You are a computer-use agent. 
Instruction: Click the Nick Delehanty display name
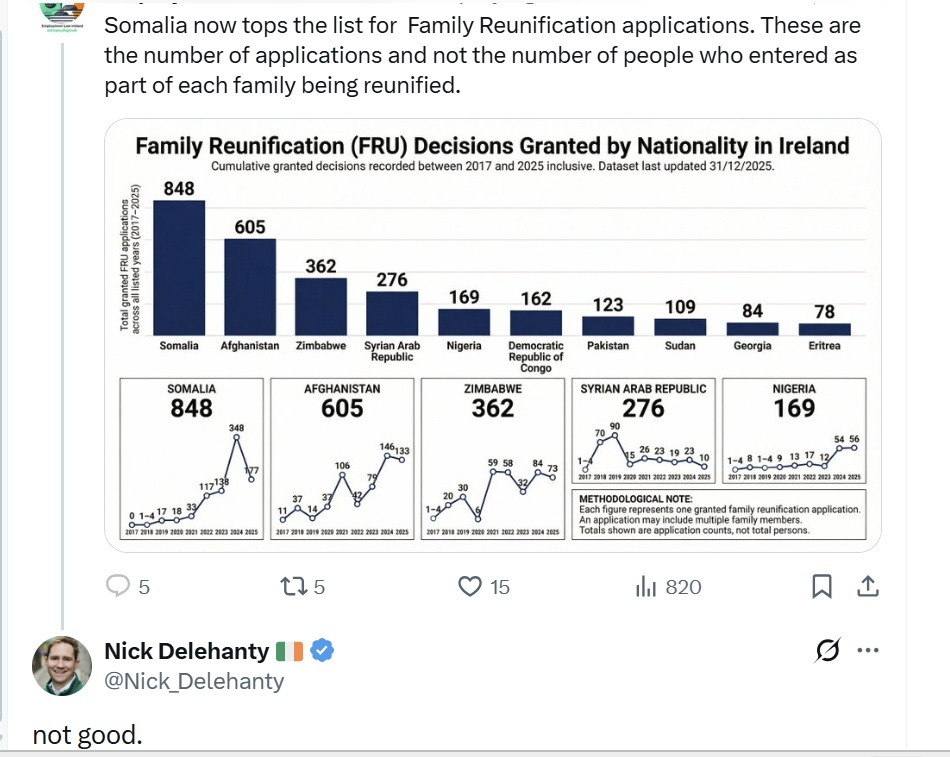(x=186, y=651)
